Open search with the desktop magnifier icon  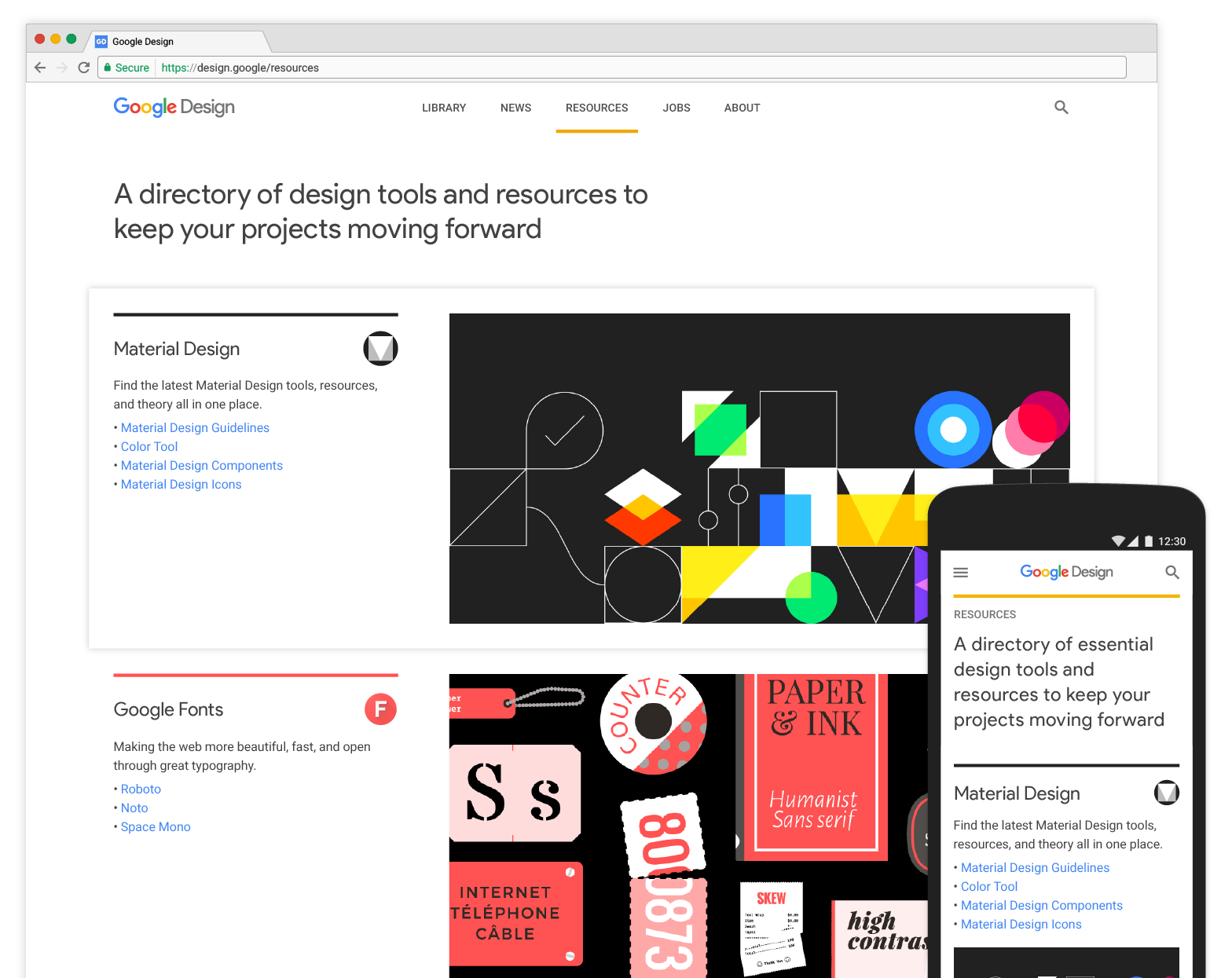(1061, 108)
